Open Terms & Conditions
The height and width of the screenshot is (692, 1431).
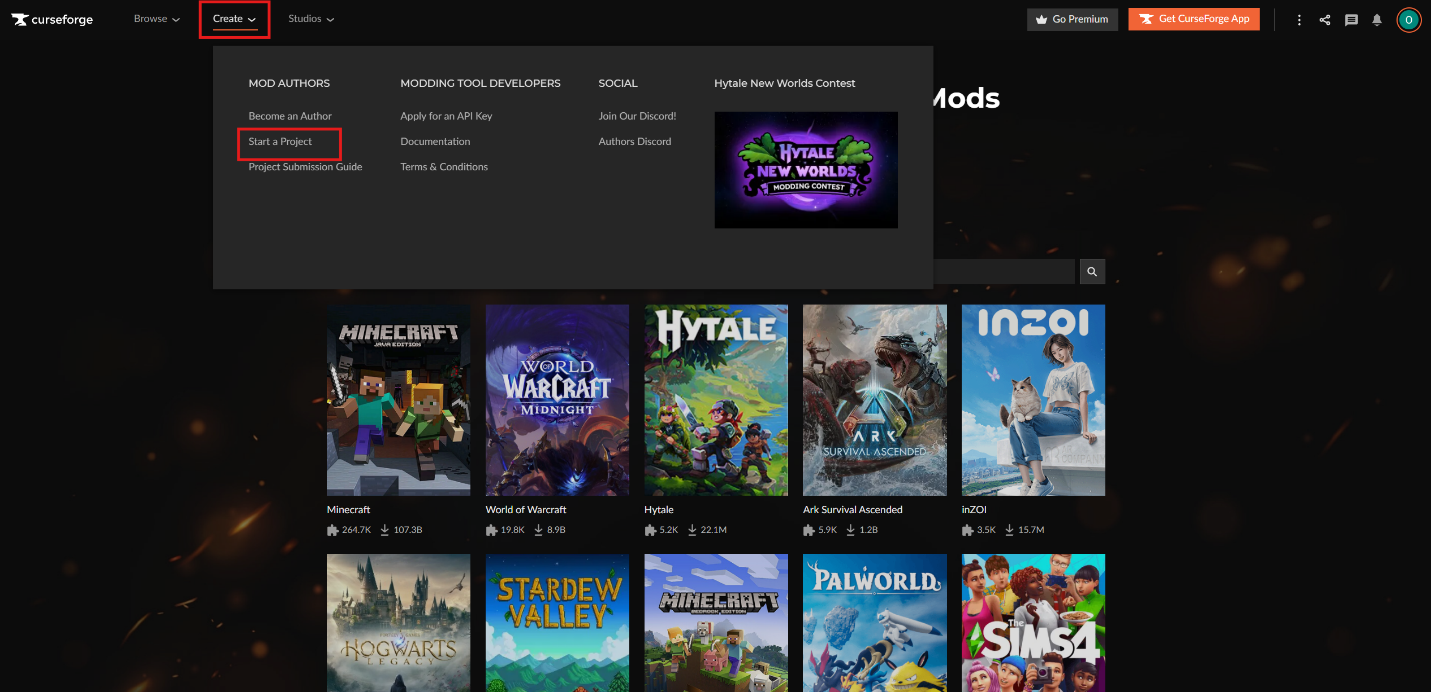pyautogui.click(x=444, y=167)
